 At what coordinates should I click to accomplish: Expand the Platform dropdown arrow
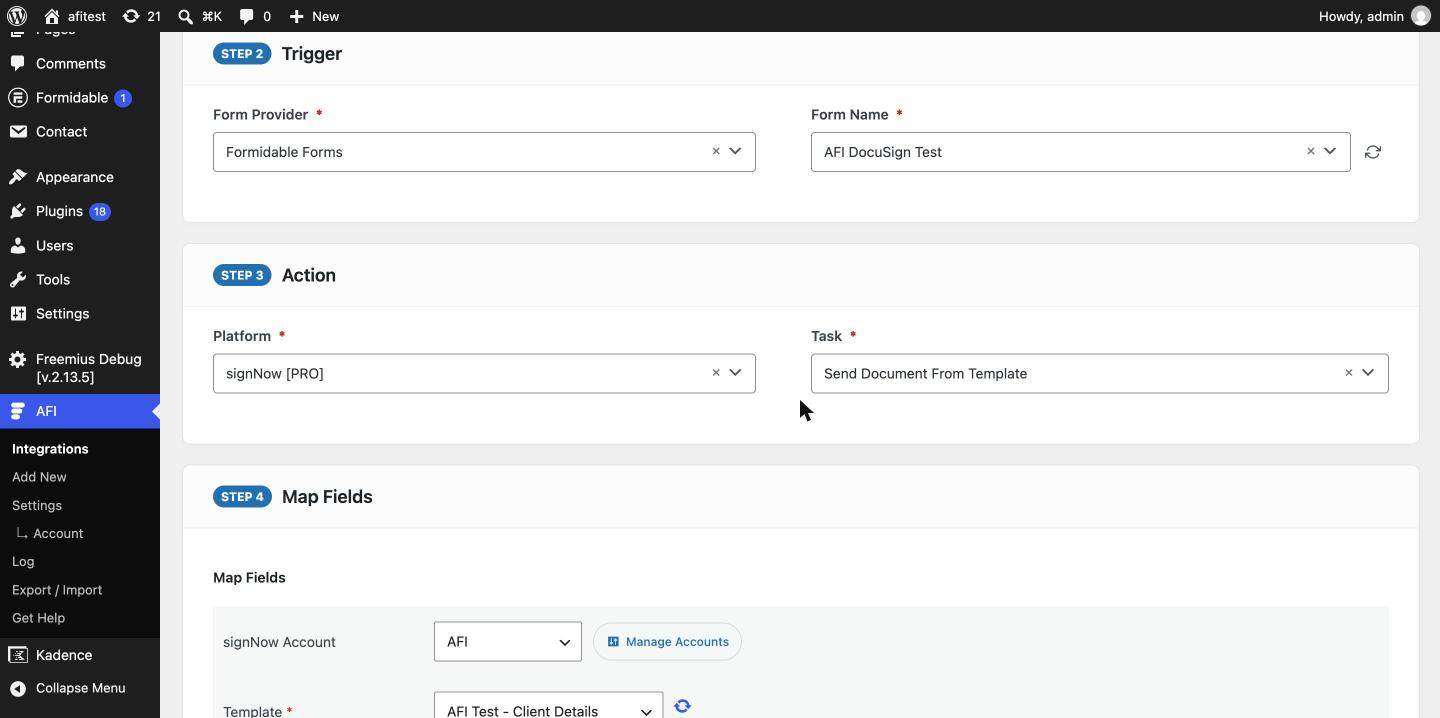(735, 372)
